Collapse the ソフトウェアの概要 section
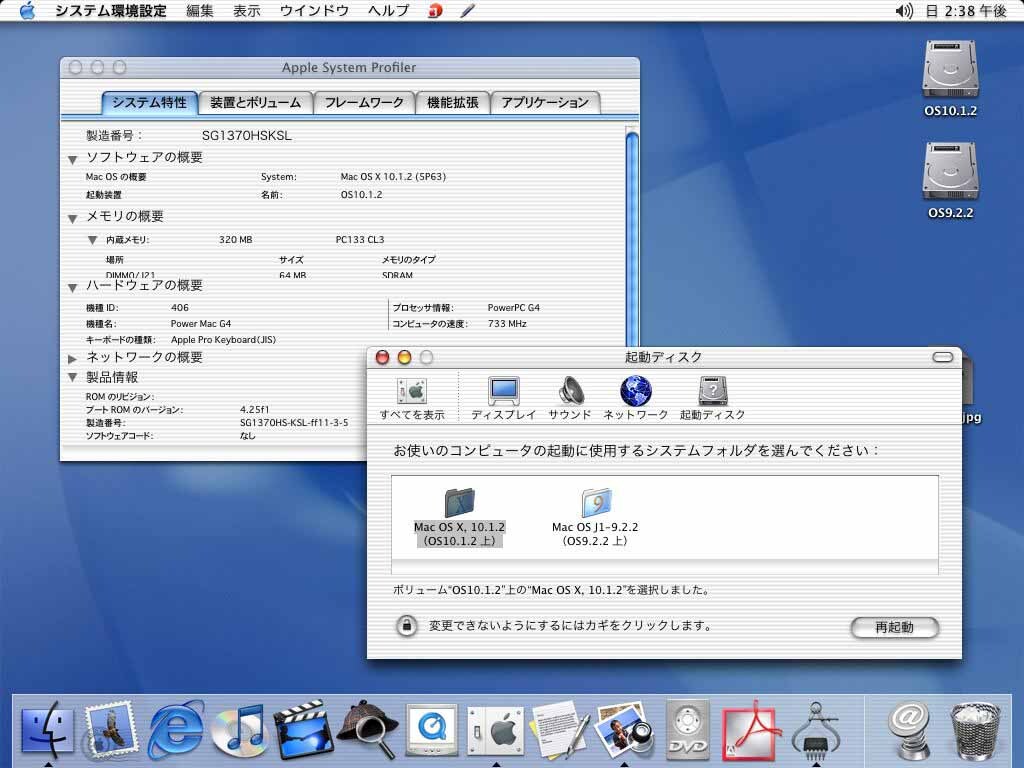1024x768 pixels. click(72, 159)
